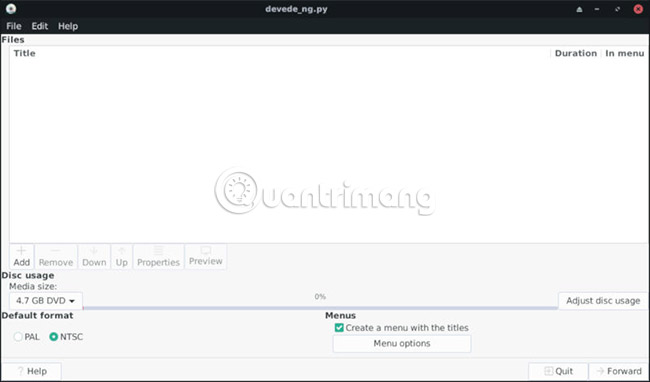
Task: Click the DeVeDe app icon in titlebar
Action: (x=11, y=9)
